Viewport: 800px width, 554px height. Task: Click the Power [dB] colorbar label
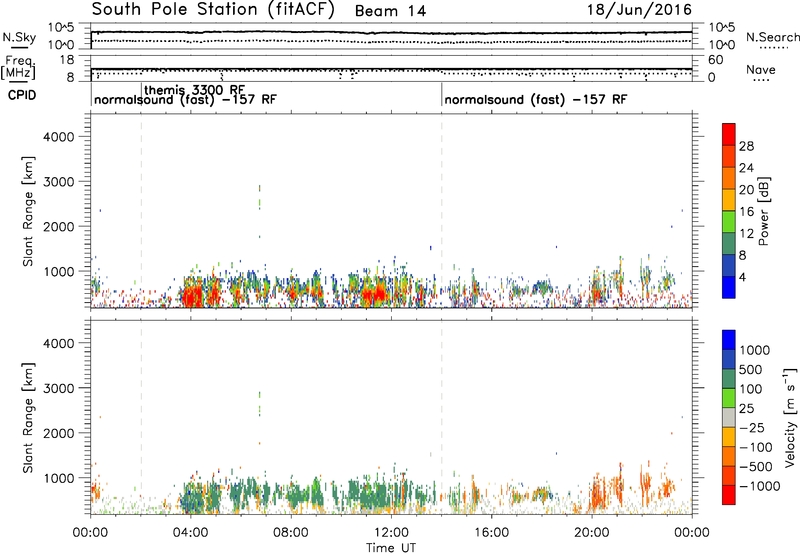pyautogui.click(x=764, y=211)
